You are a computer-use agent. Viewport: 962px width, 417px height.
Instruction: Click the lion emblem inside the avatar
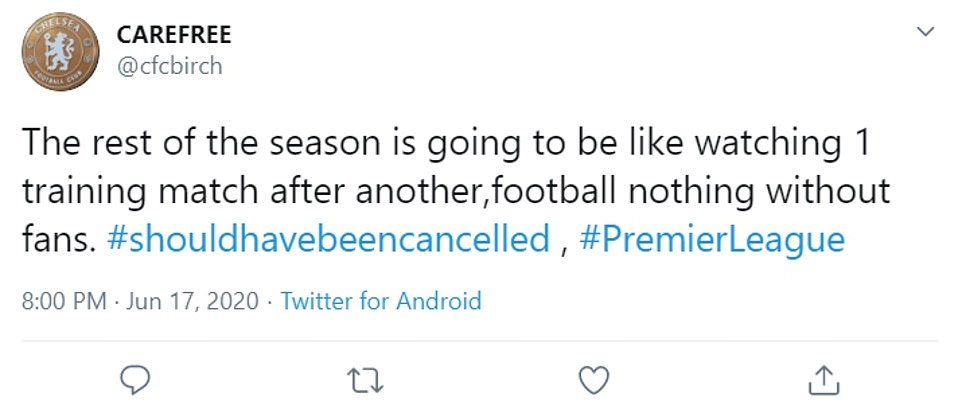click(x=60, y=52)
